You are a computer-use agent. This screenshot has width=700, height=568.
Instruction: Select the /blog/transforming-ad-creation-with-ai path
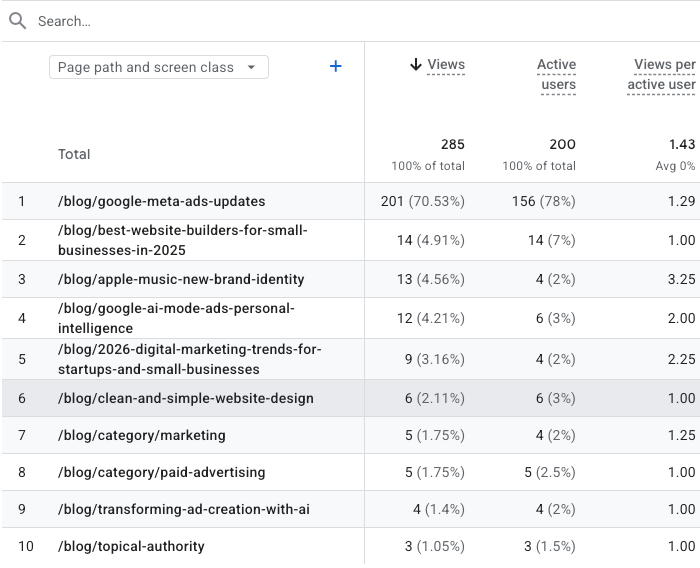point(183,510)
